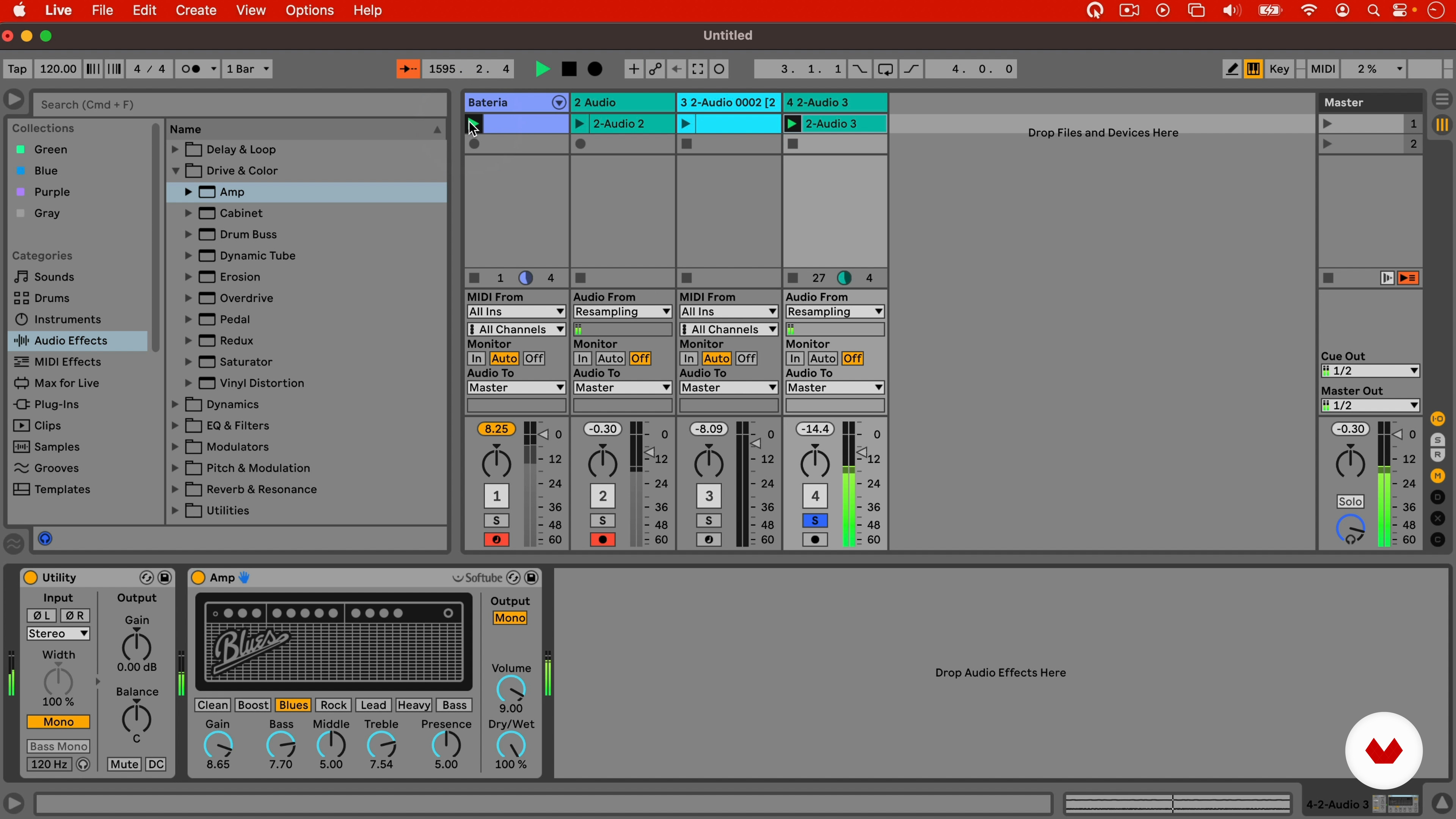Expand the Saturator folder
Screen dimensions: 1456x819
[x=188, y=362]
